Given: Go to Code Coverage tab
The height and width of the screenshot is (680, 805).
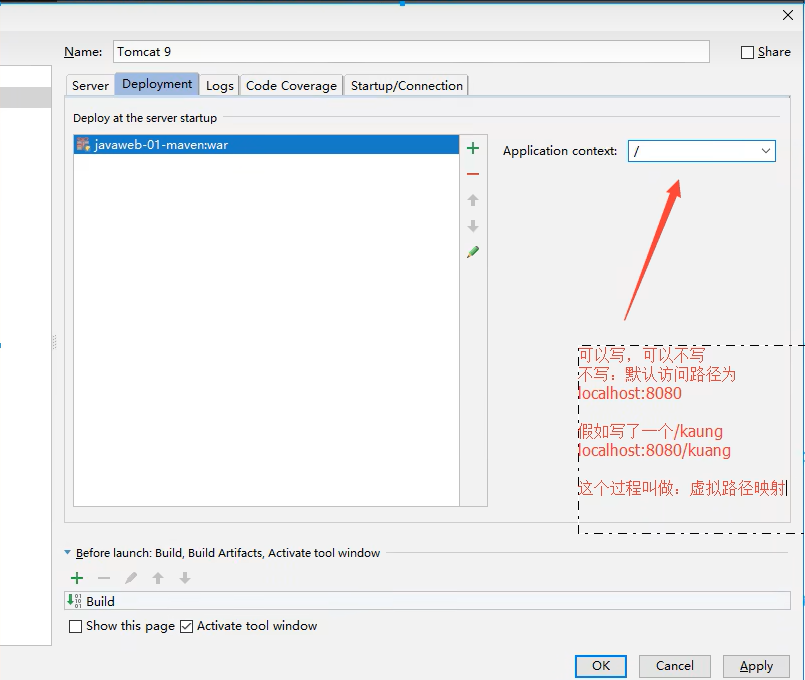Looking at the screenshot, I should pyautogui.click(x=291, y=86).
